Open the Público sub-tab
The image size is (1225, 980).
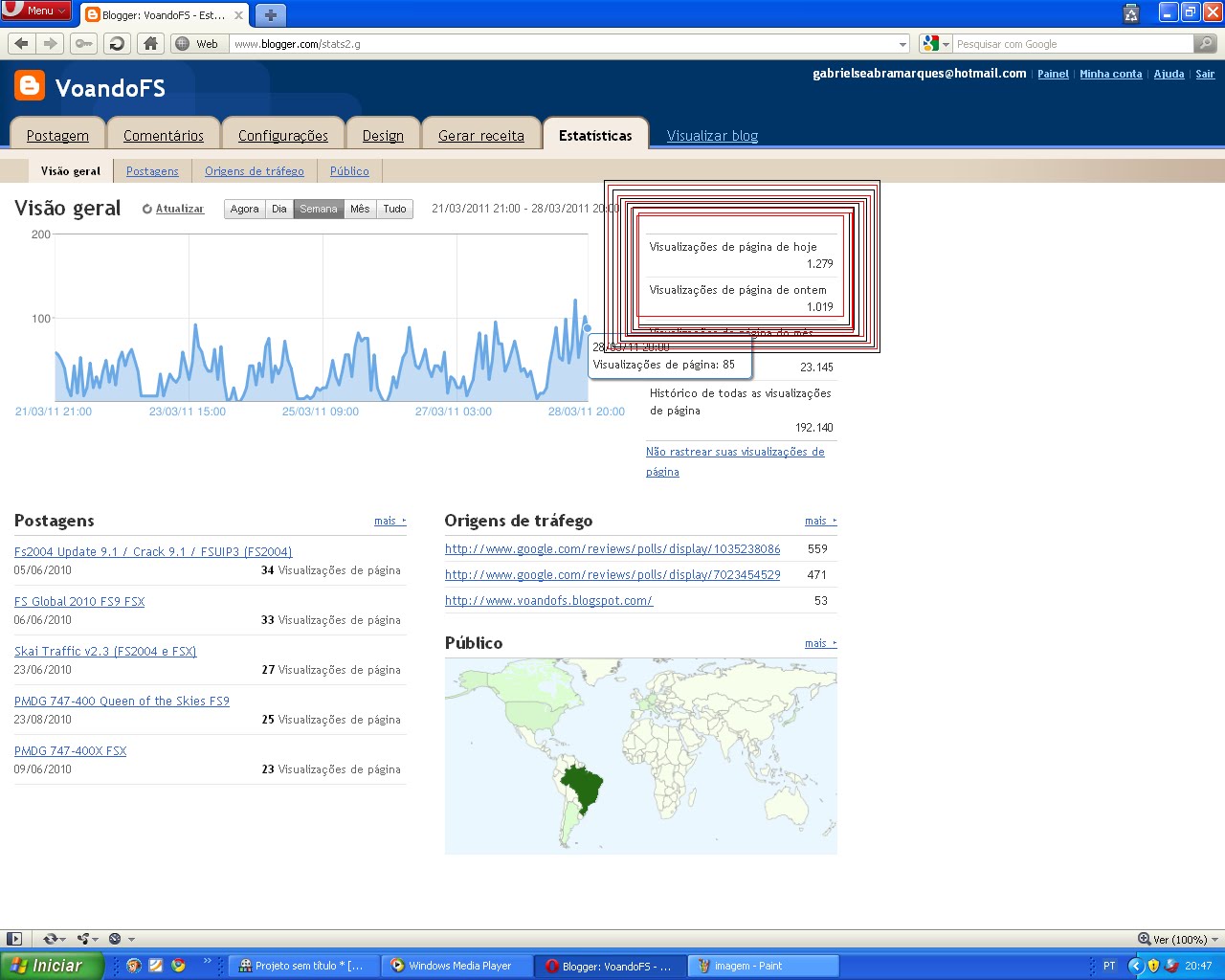[349, 171]
